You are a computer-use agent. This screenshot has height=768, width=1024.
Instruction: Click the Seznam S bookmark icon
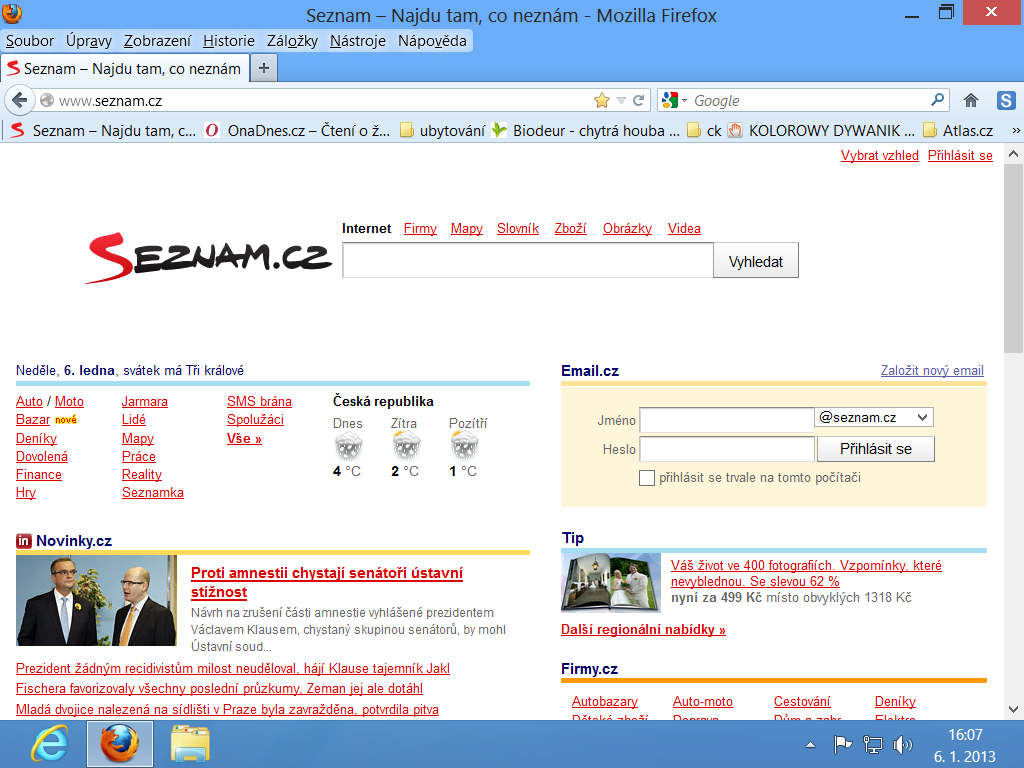(18, 131)
